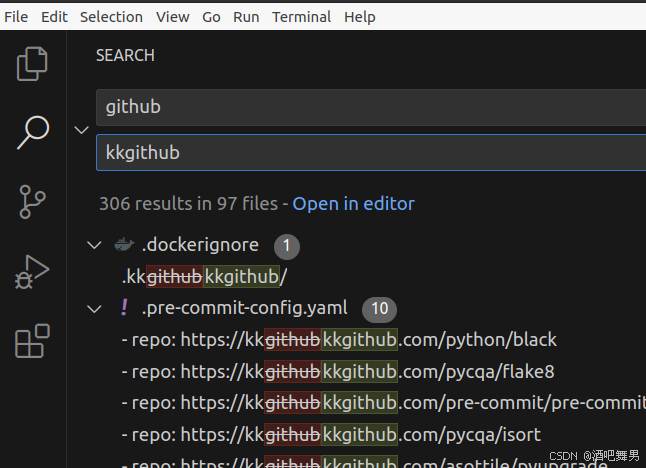Open the .kkgithub/ match in .dockerignore
Screen dimensions: 646x468
(205, 277)
